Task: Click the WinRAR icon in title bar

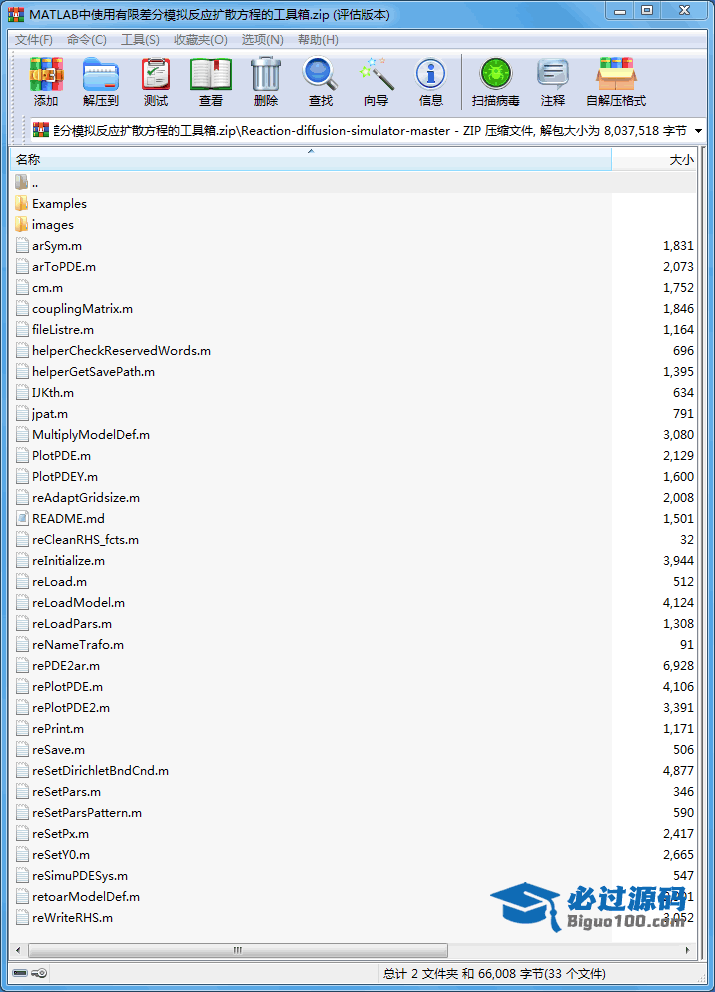Action: (x=16, y=14)
